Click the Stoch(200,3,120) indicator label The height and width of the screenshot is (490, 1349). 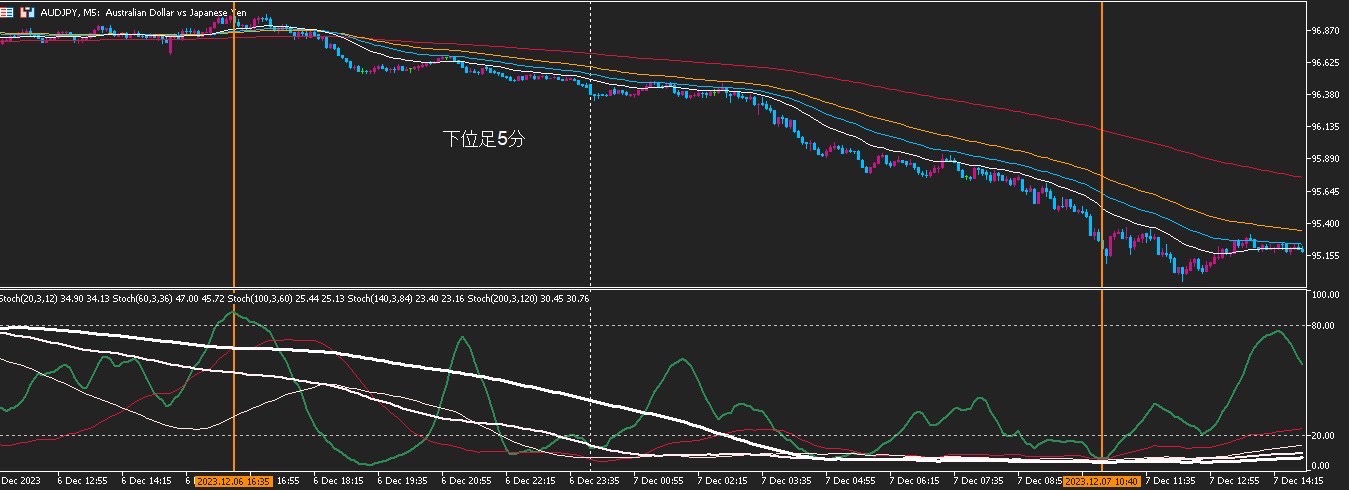point(501,298)
